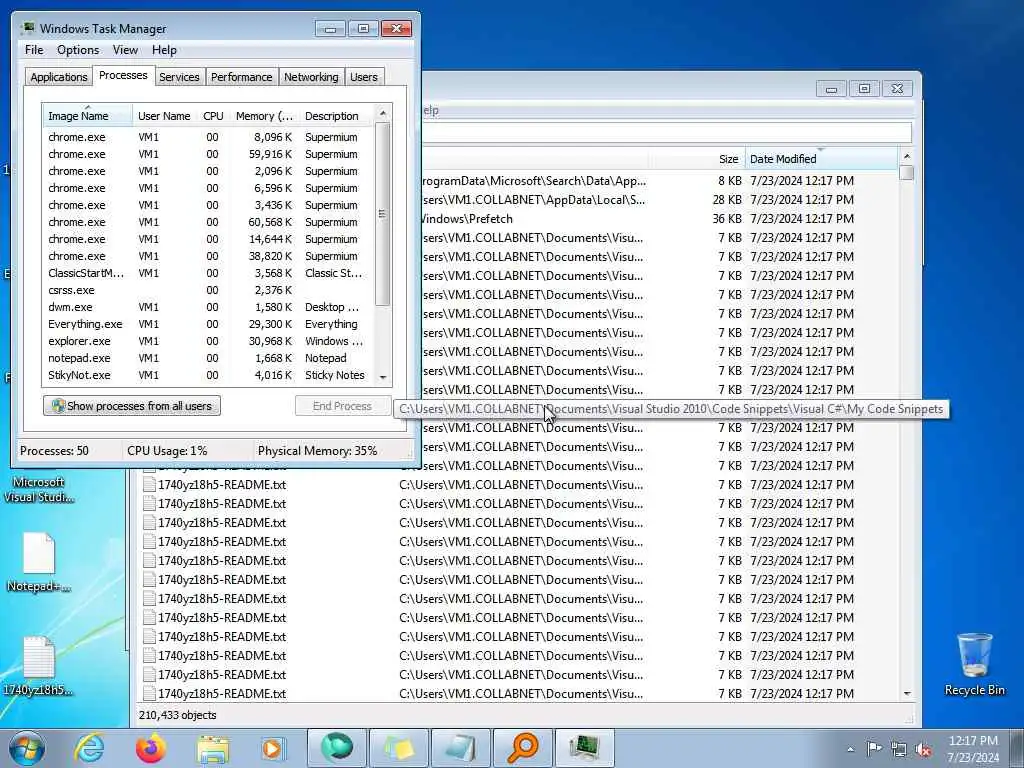
Task: Sort processes by Image Name column
Action: click(88, 116)
